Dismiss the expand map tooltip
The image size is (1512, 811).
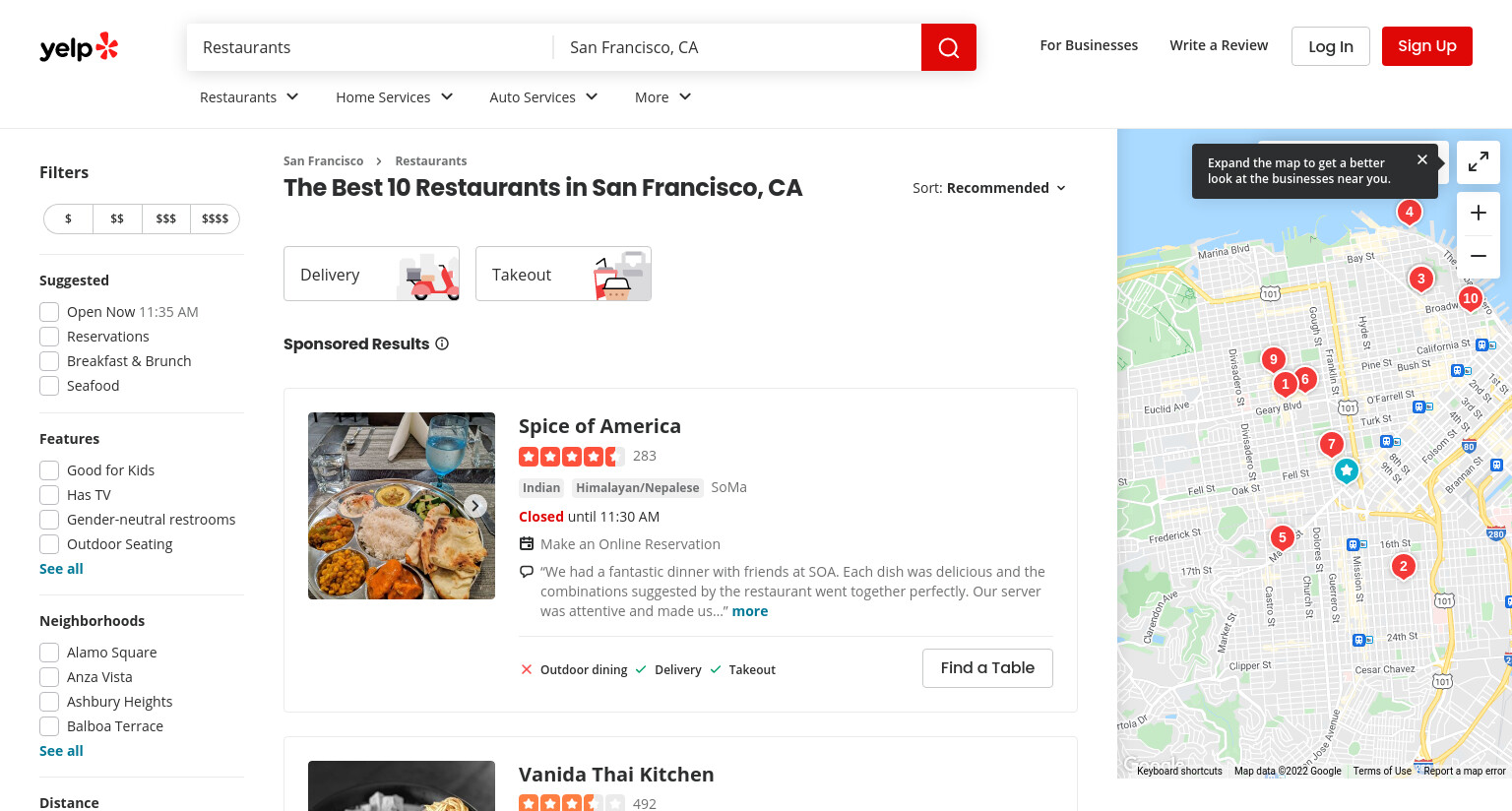pyautogui.click(x=1422, y=159)
